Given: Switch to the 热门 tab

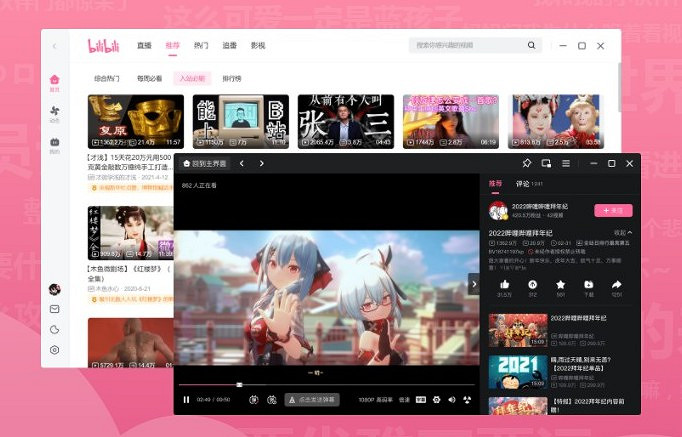Looking at the screenshot, I should pyautogui.click(x=201, y=45).
